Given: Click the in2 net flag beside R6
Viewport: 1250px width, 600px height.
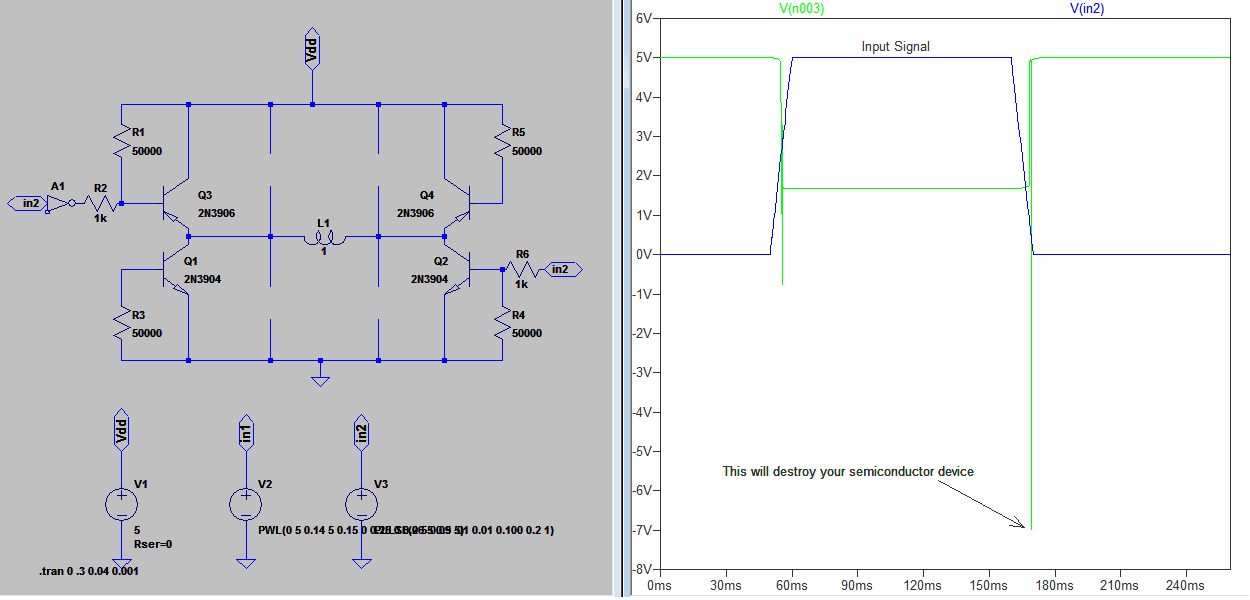Looking at the screenshot, I should pyautogui.click(x=562, y=268).
